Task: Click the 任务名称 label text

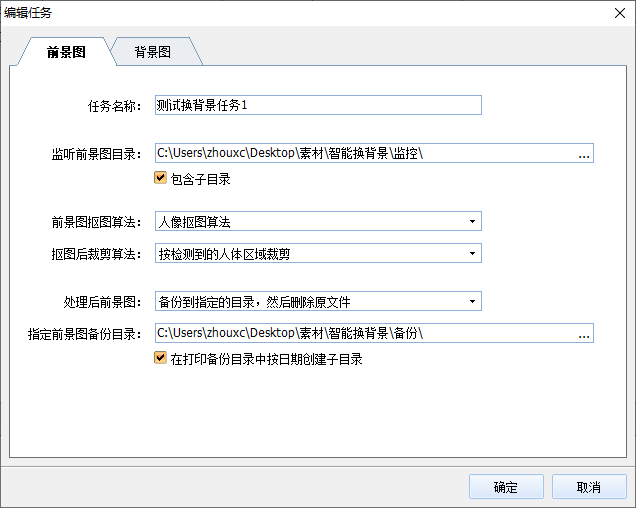Action: (x=116, y=105)
